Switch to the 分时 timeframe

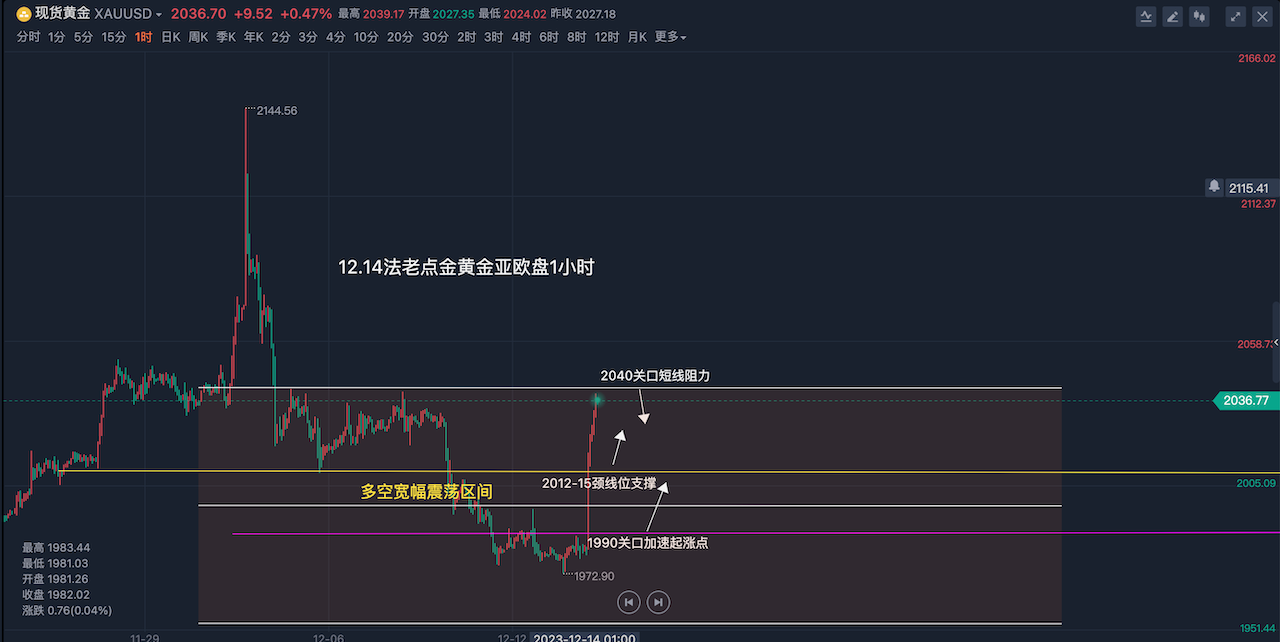click(x=28, y=37)
